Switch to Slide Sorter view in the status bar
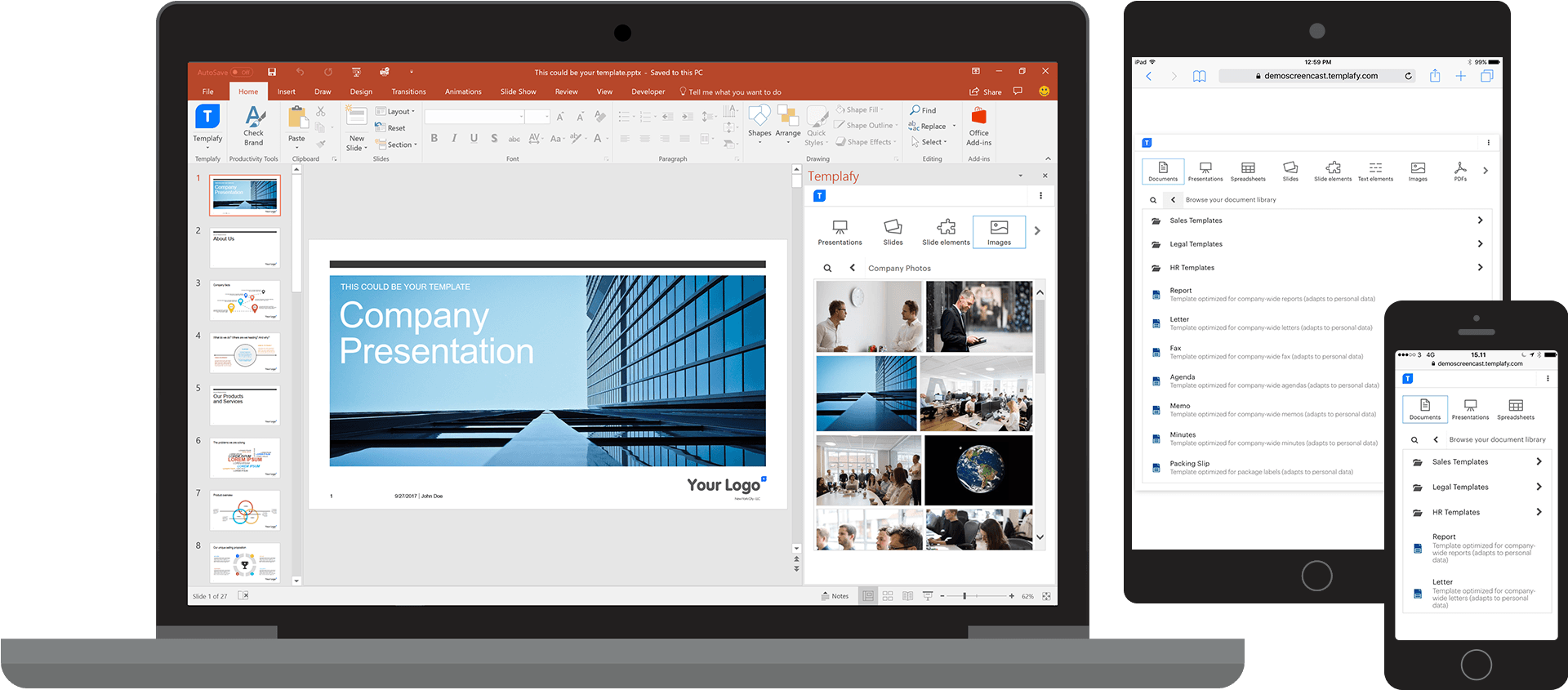 pyautogui.click(x=888, y=596)
